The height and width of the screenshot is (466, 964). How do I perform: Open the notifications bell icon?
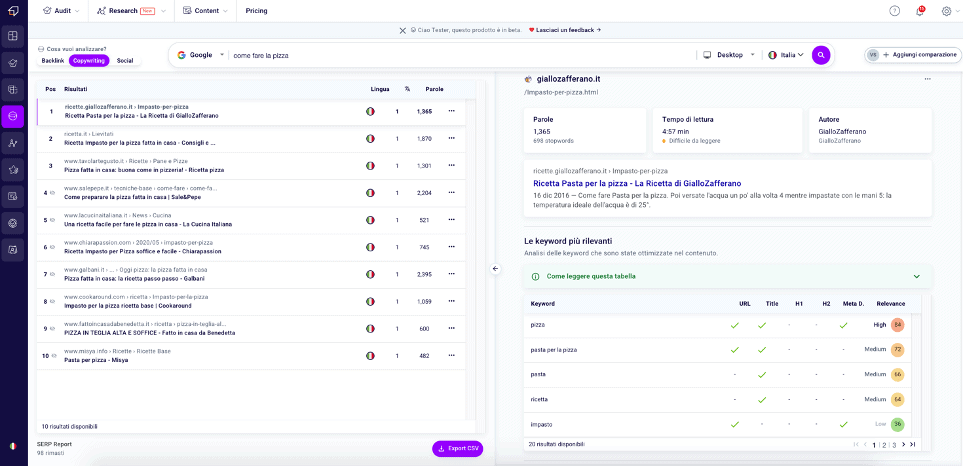click(x=920, y=11)
